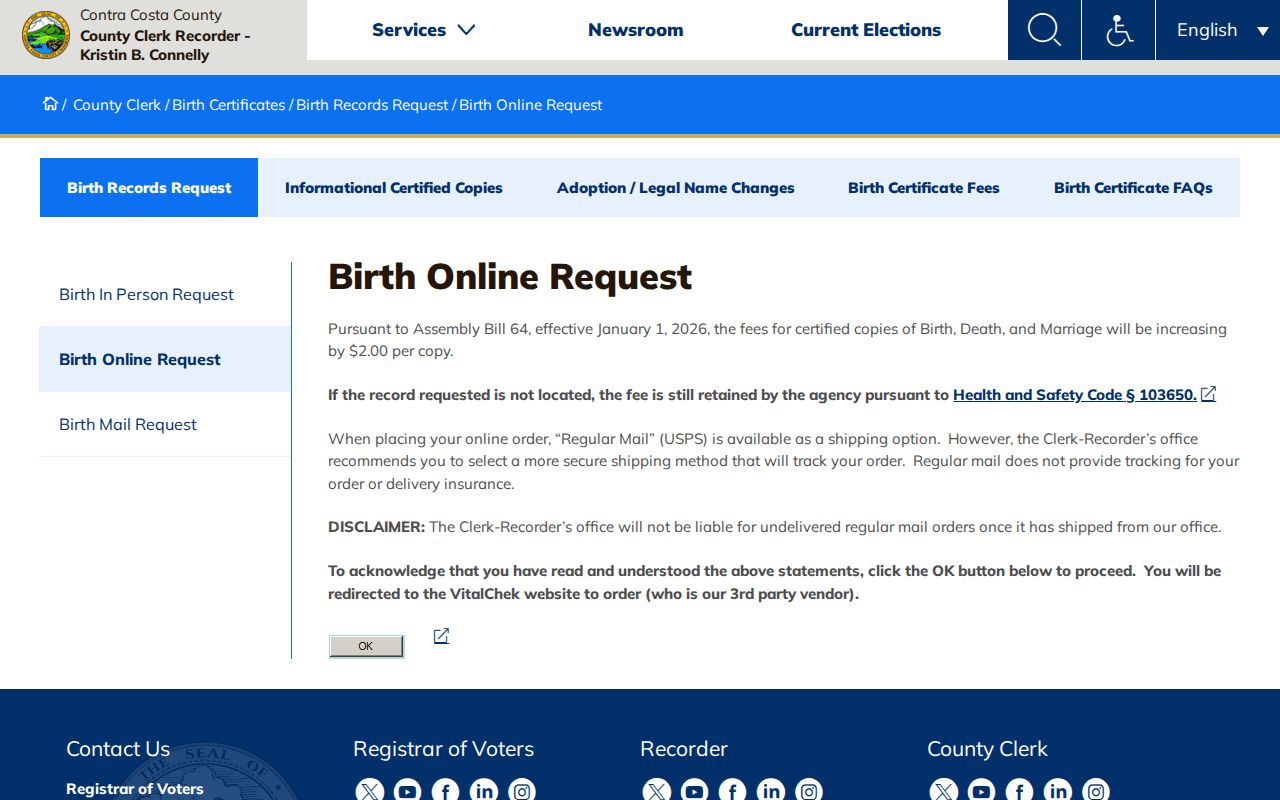1280x800 pixels.
Task: Click Birth Certificates breadcrumb link
Action: point(229,105)
